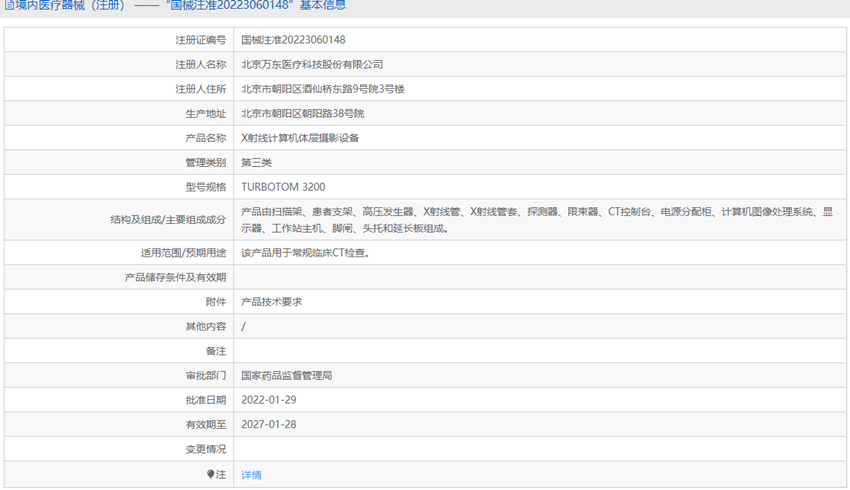
Task: Click the 管理类别 row label
Action: (x=205, y=162)
